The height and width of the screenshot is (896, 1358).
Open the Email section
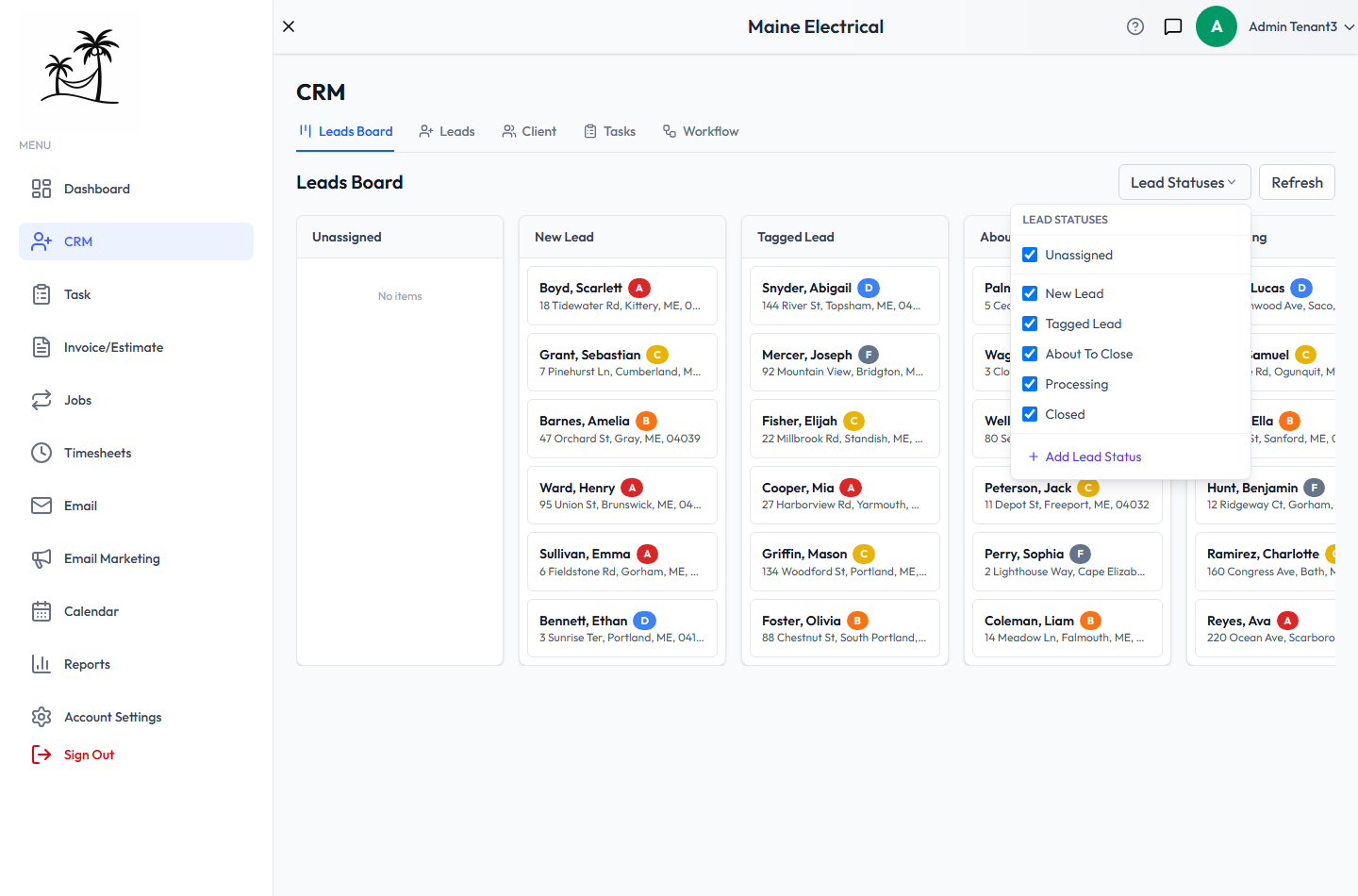point(136,506)
